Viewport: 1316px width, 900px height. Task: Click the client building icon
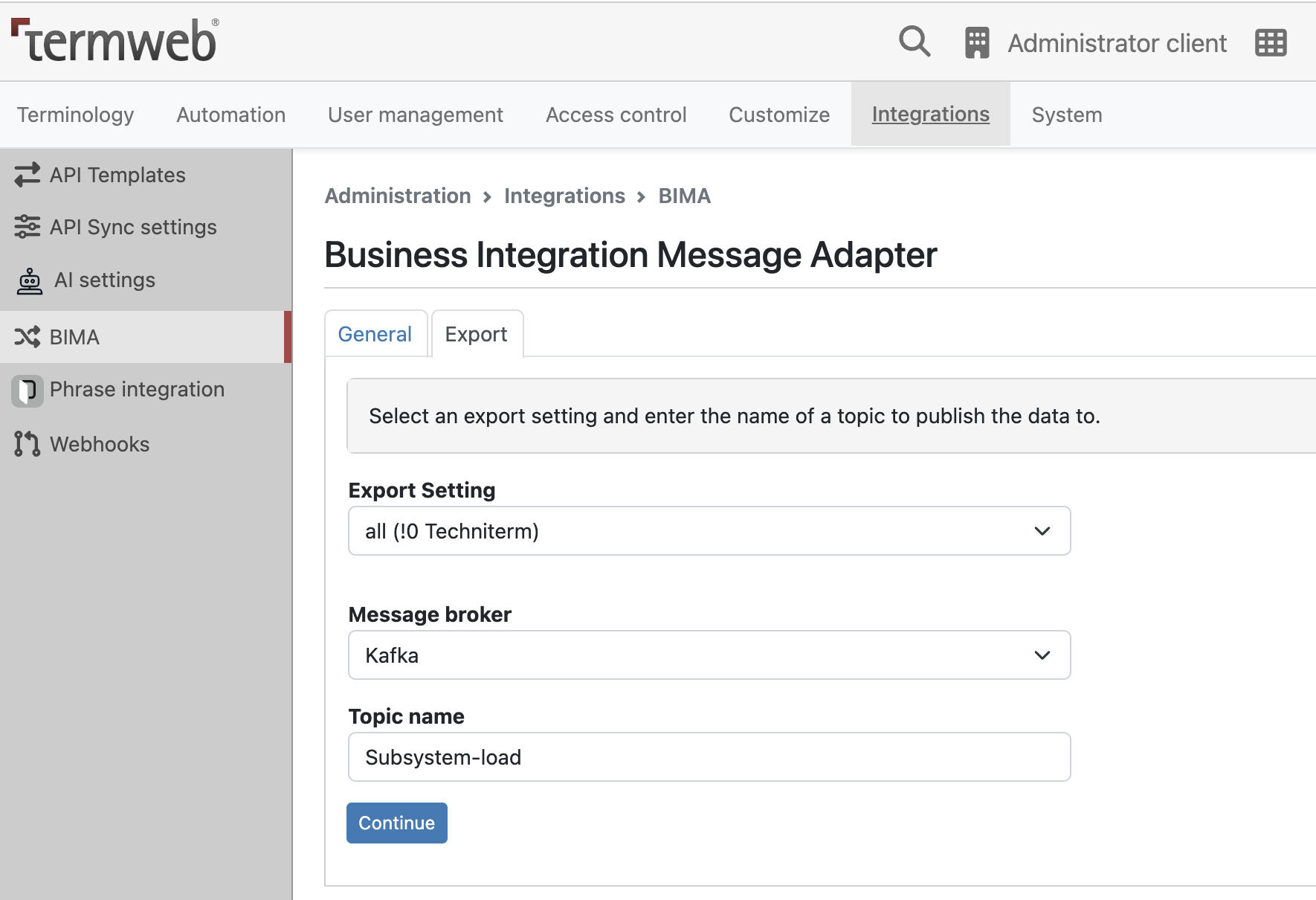pyautogui.click(x=977, y=42)
